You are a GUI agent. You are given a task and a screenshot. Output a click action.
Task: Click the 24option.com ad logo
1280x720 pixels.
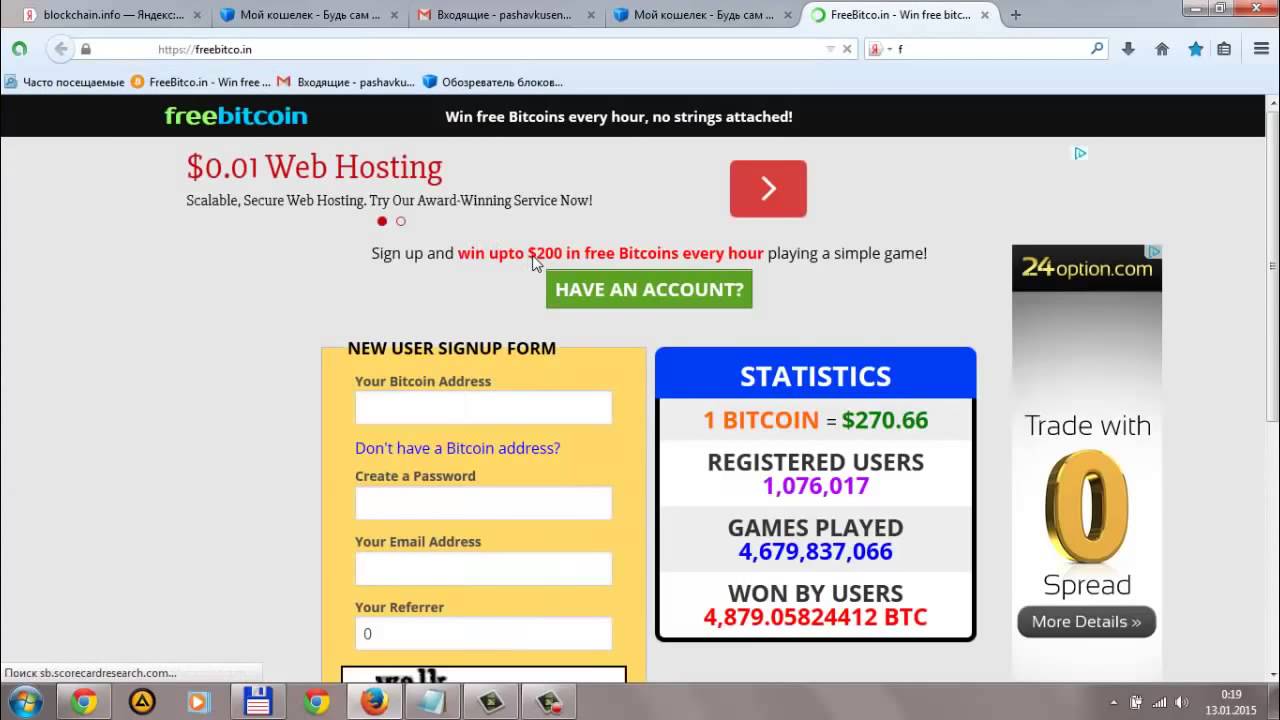(1087, 268)
